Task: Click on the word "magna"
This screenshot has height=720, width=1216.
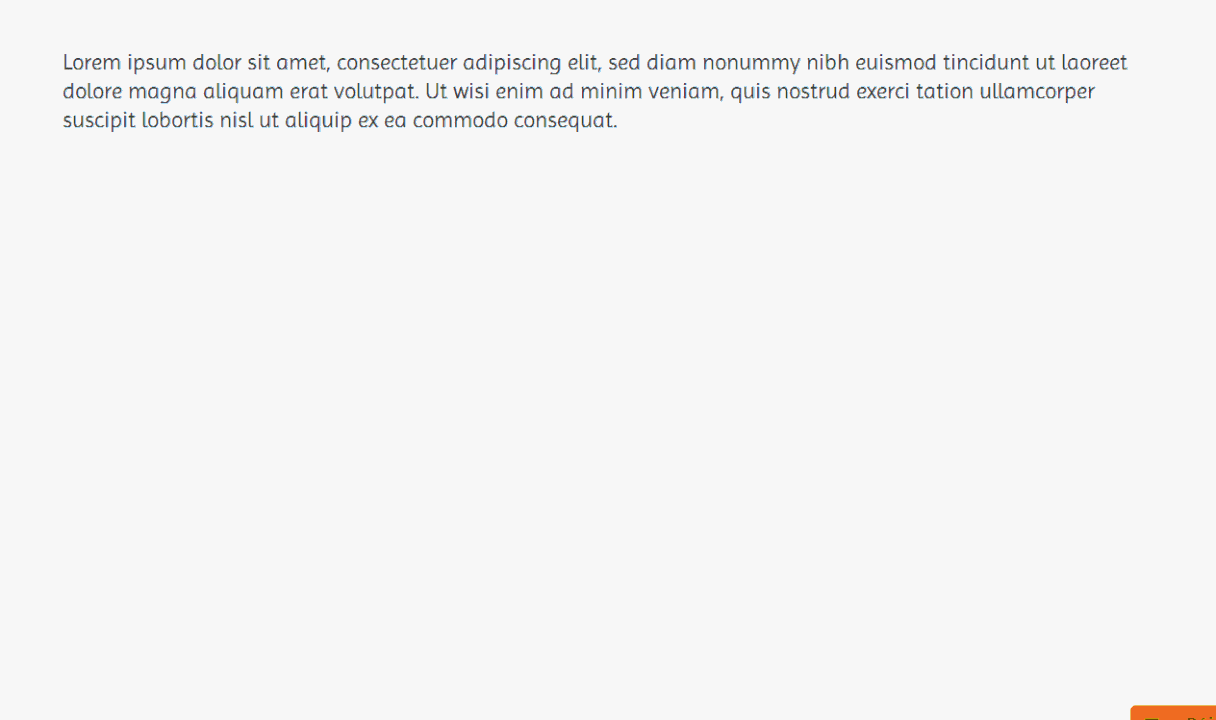Action: tap(162, 92)
